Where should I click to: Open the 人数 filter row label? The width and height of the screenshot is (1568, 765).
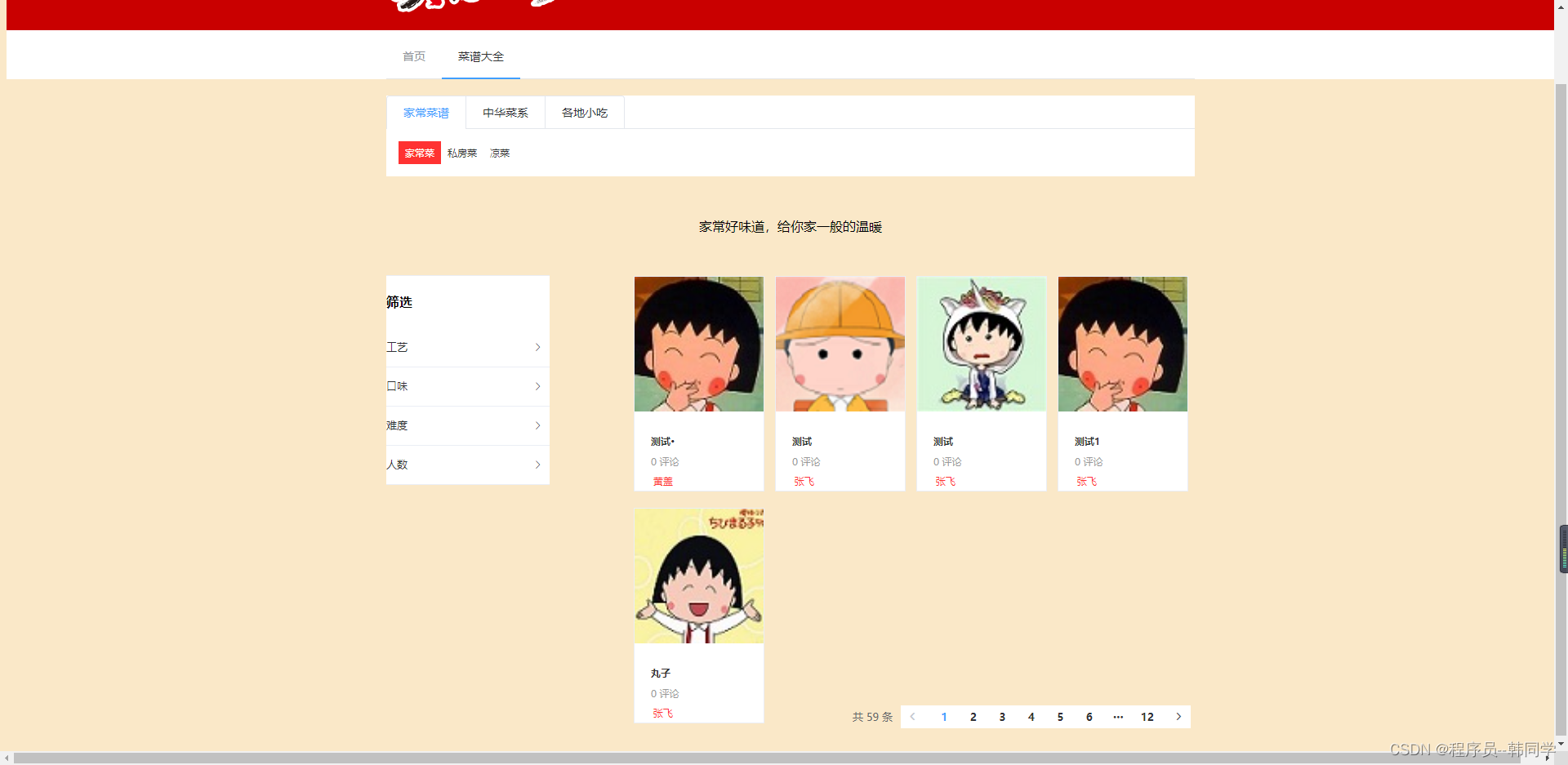397,465
